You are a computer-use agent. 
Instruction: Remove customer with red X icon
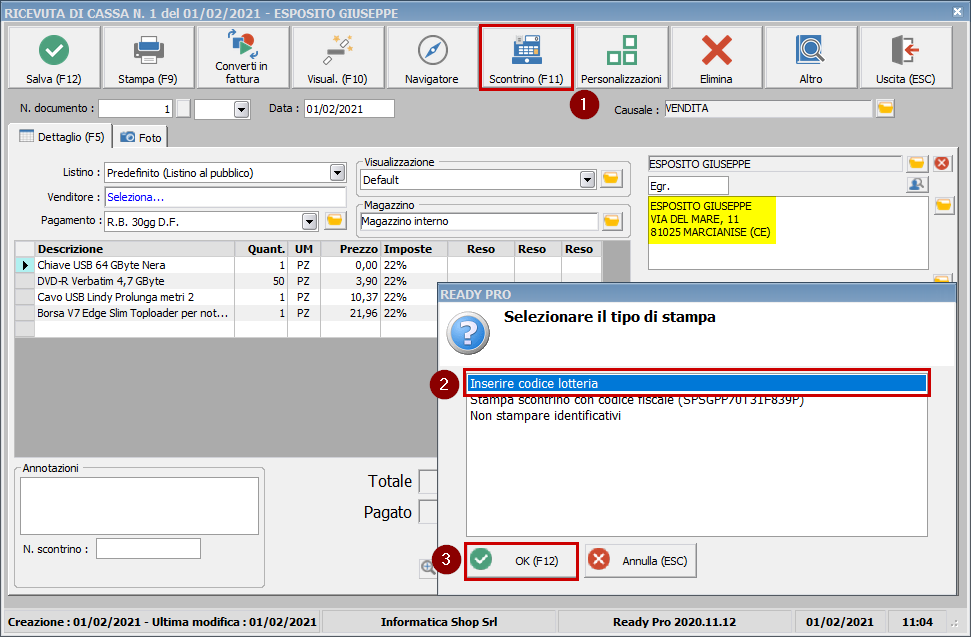[942, 163]
